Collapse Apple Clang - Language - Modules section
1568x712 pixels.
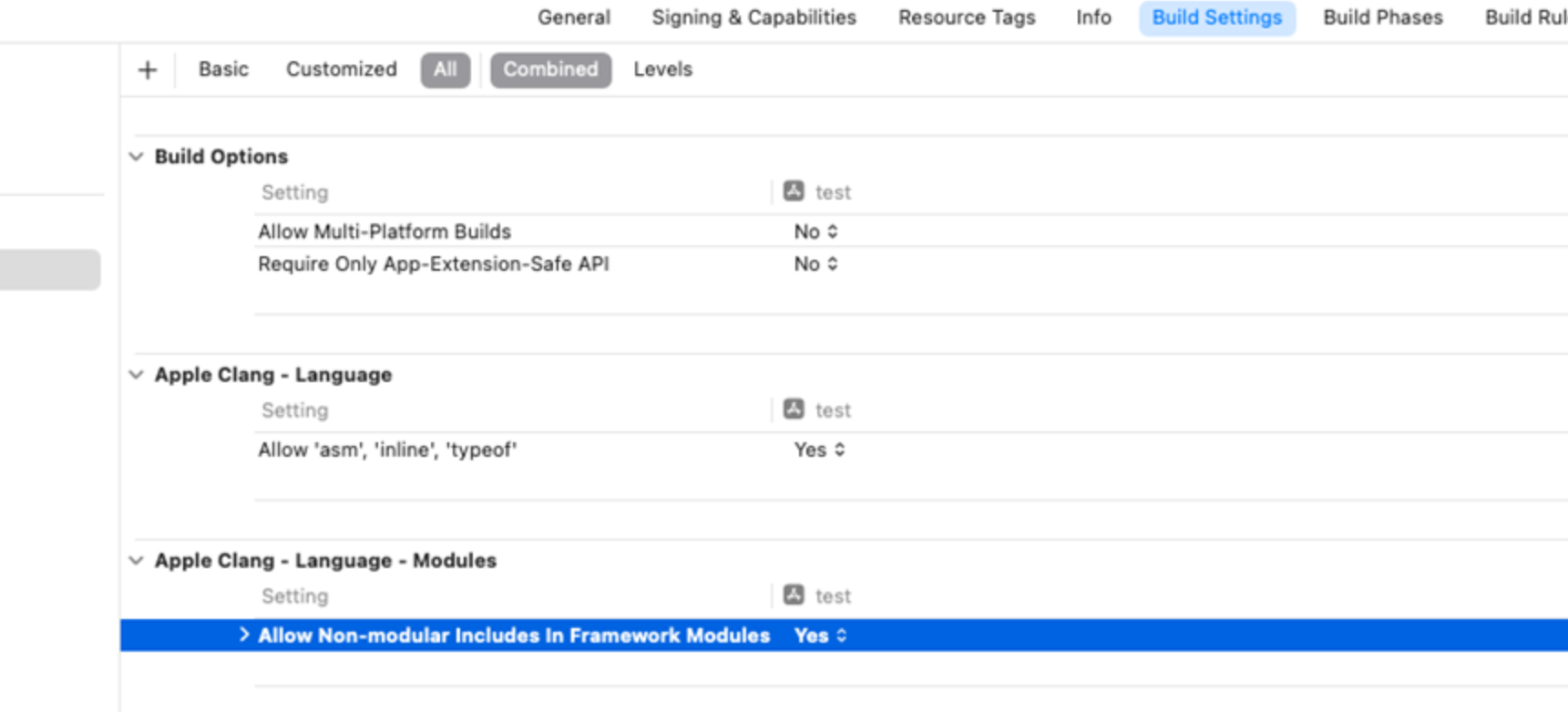pyautogui.click(x=137, y=561)
